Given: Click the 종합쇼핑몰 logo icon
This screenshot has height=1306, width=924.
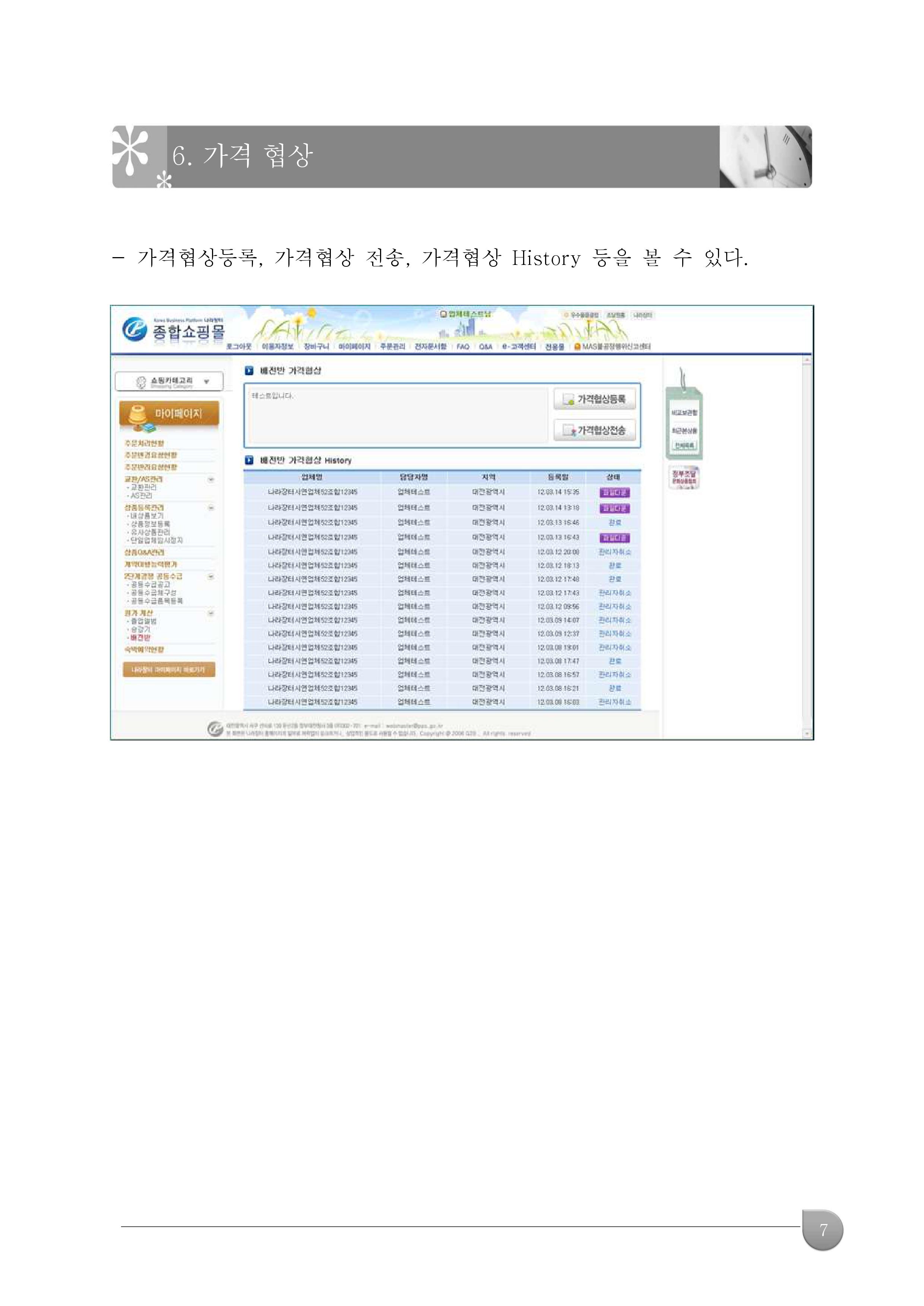Looking at the screenshot, I should tap(134, 329).
